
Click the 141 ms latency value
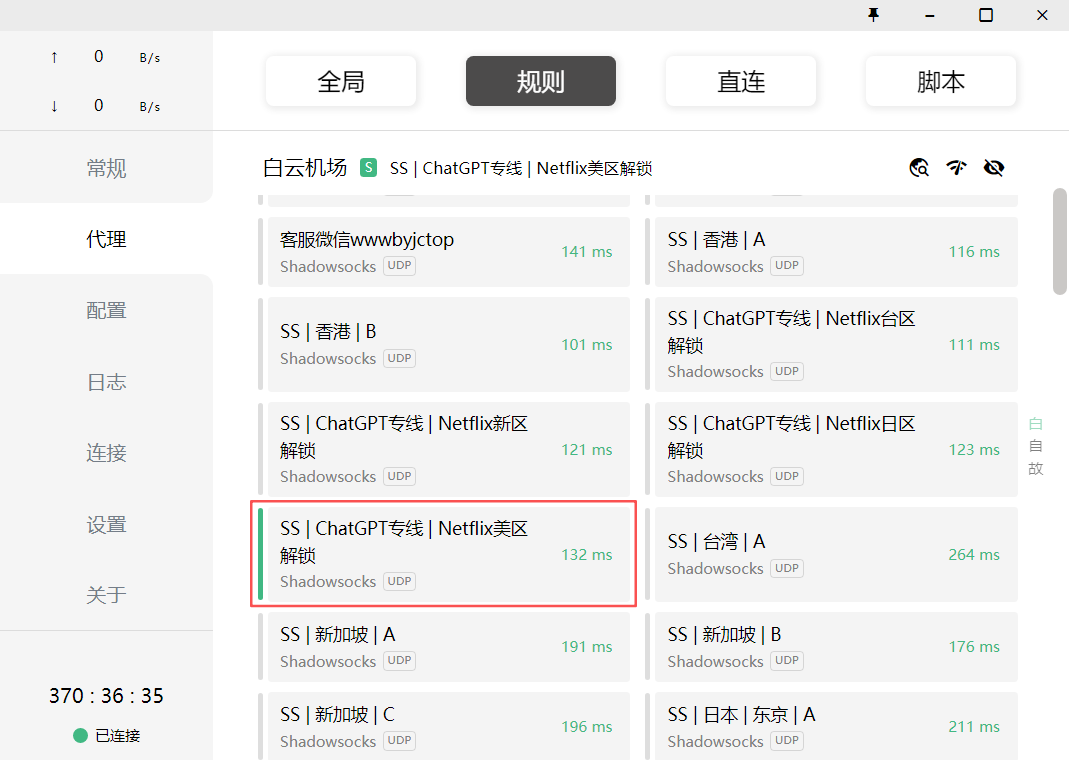586,252
